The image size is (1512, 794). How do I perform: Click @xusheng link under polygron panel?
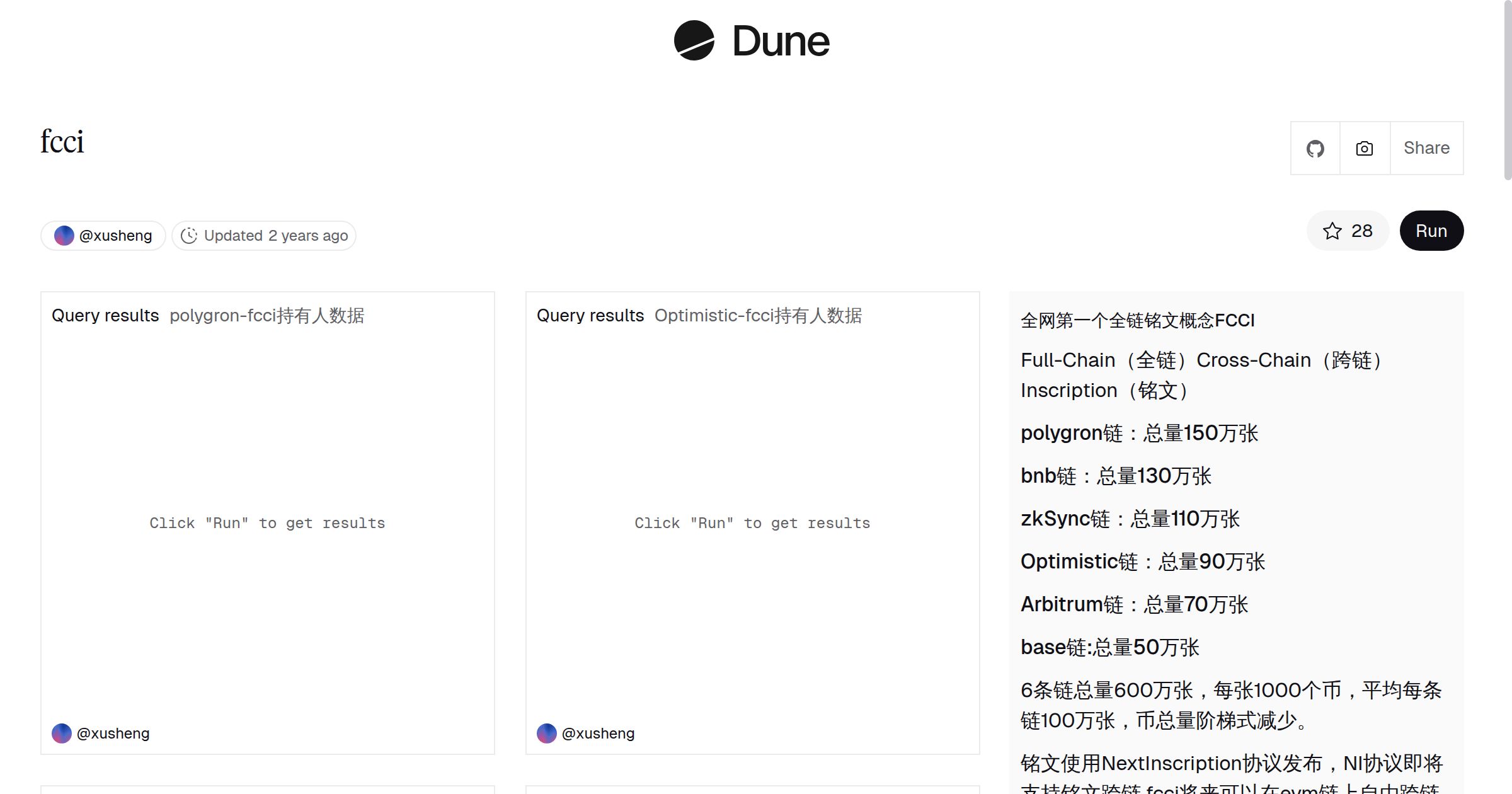click(113, 734)
